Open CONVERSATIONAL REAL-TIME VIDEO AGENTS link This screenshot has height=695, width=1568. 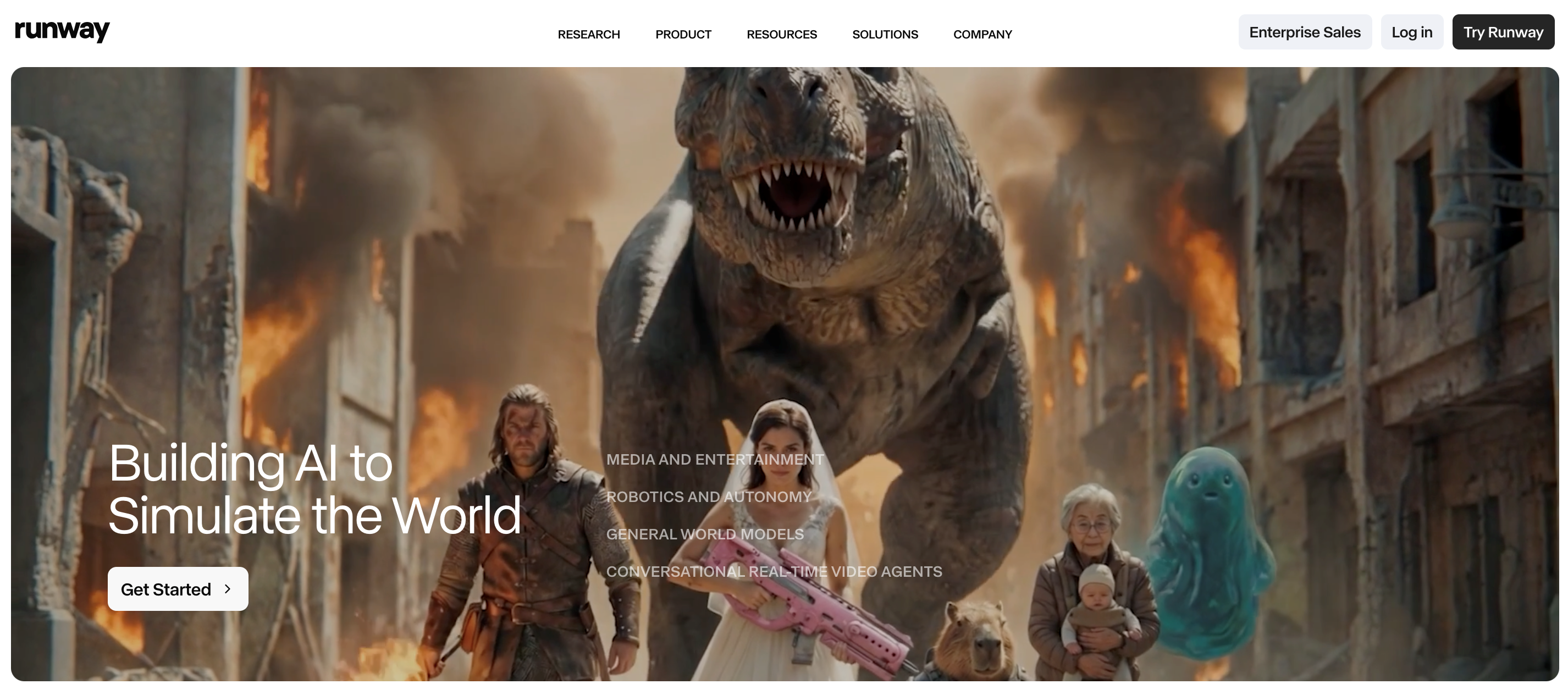pos(773,571)
